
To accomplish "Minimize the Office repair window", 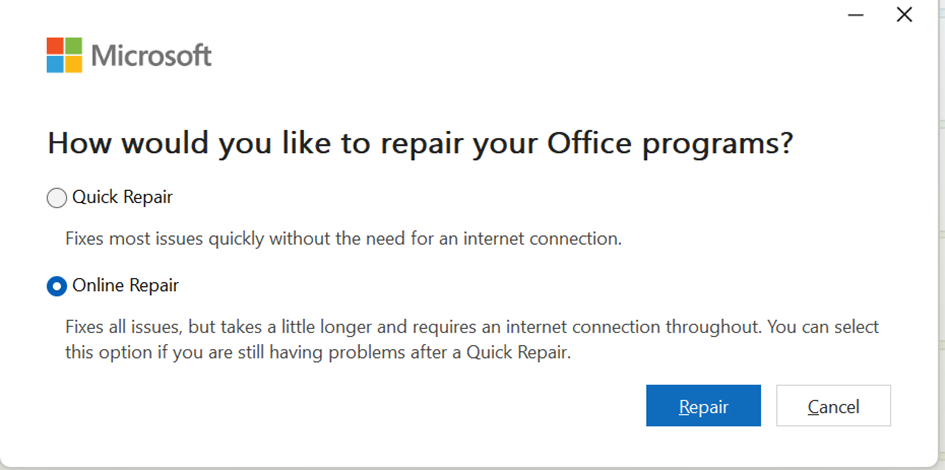I will [856, 14].
